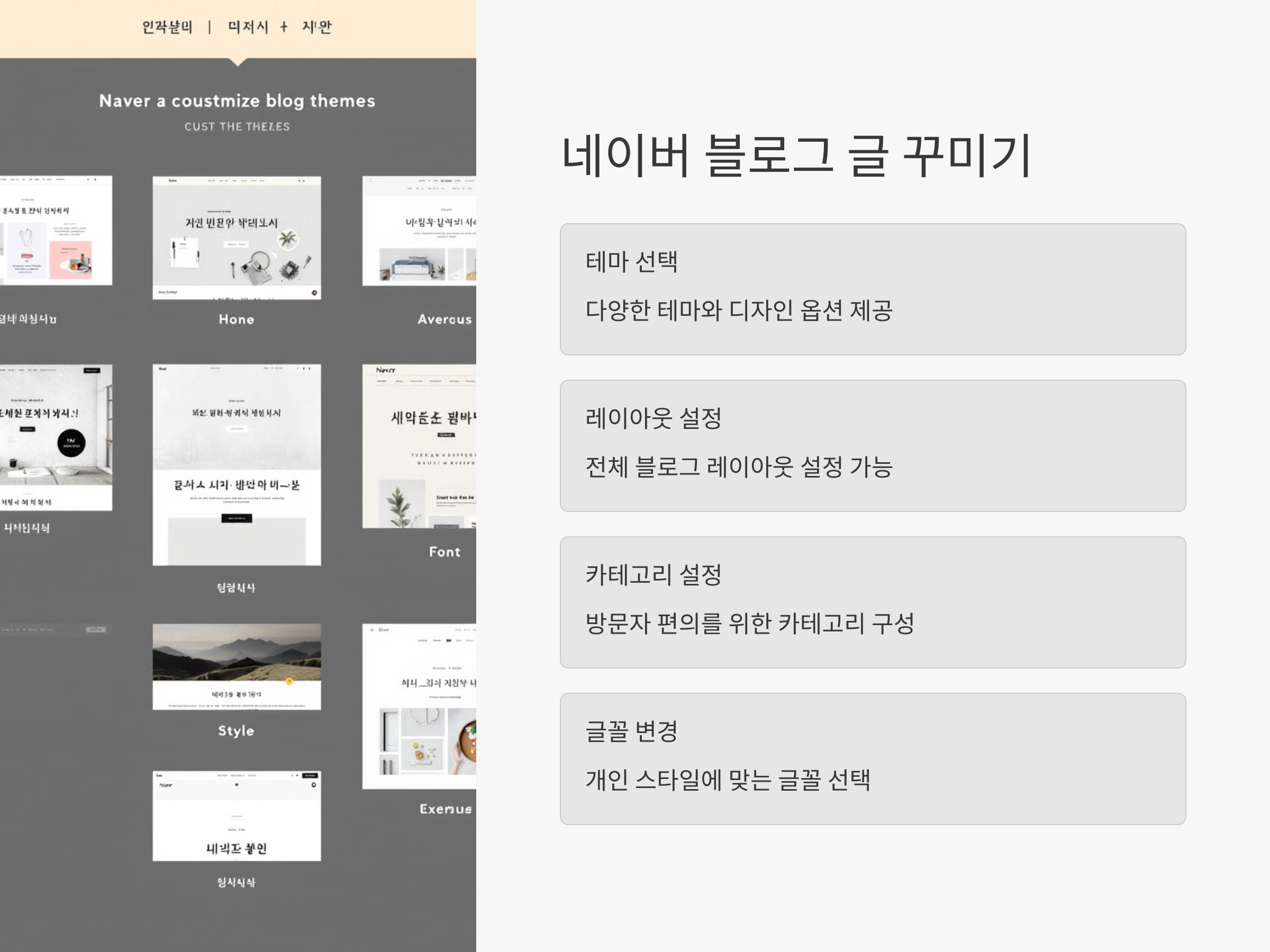Open the Hone theme thumbnail
1270x952 pixels.
[x=237, y=237]
